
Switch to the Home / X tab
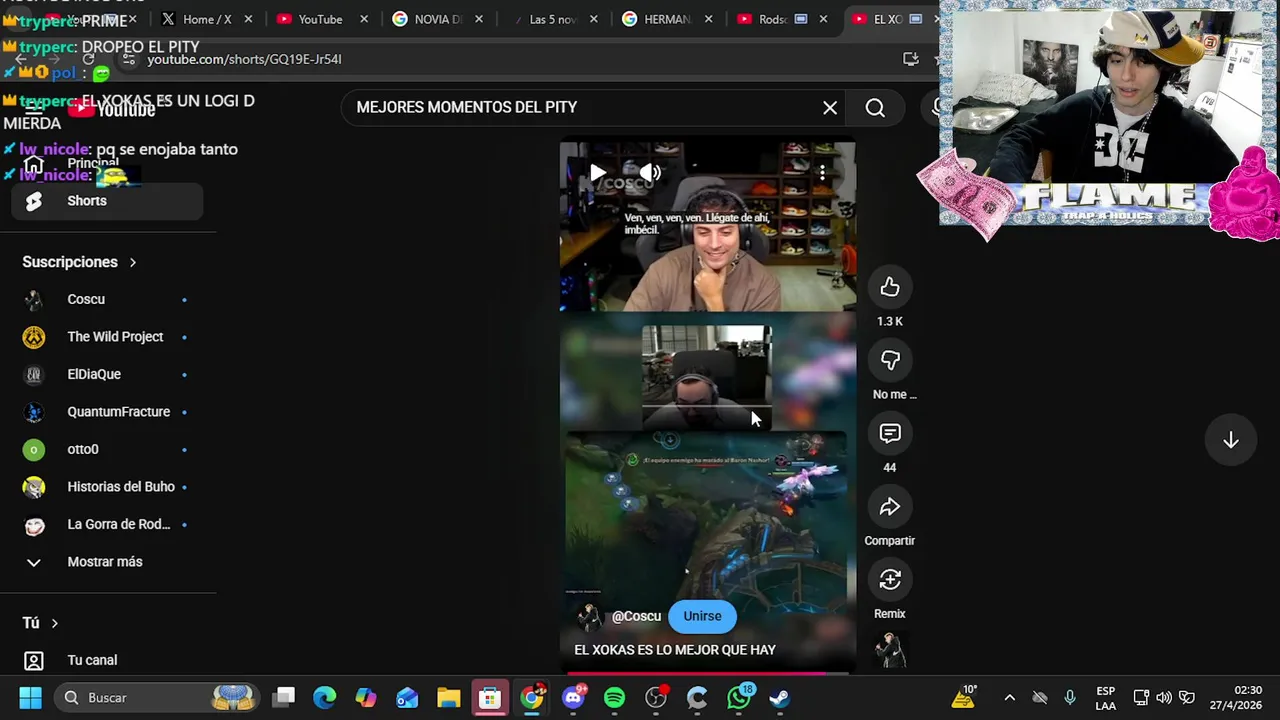click(207, 19)
